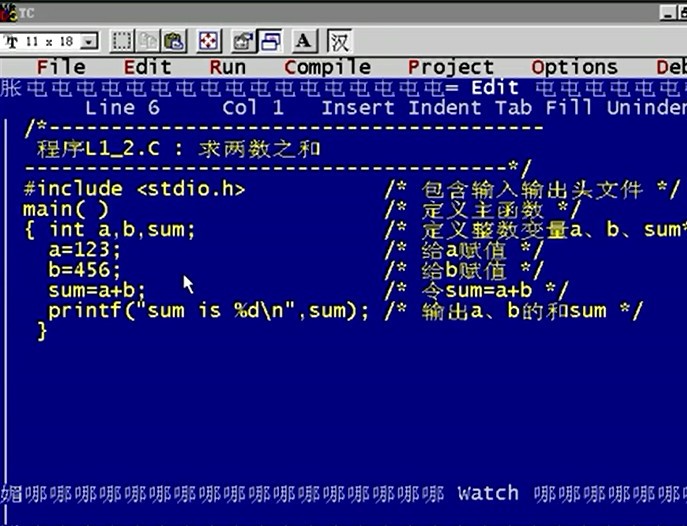
Task: Click the 给b赋值 comment
Action: tap(464, 270)
